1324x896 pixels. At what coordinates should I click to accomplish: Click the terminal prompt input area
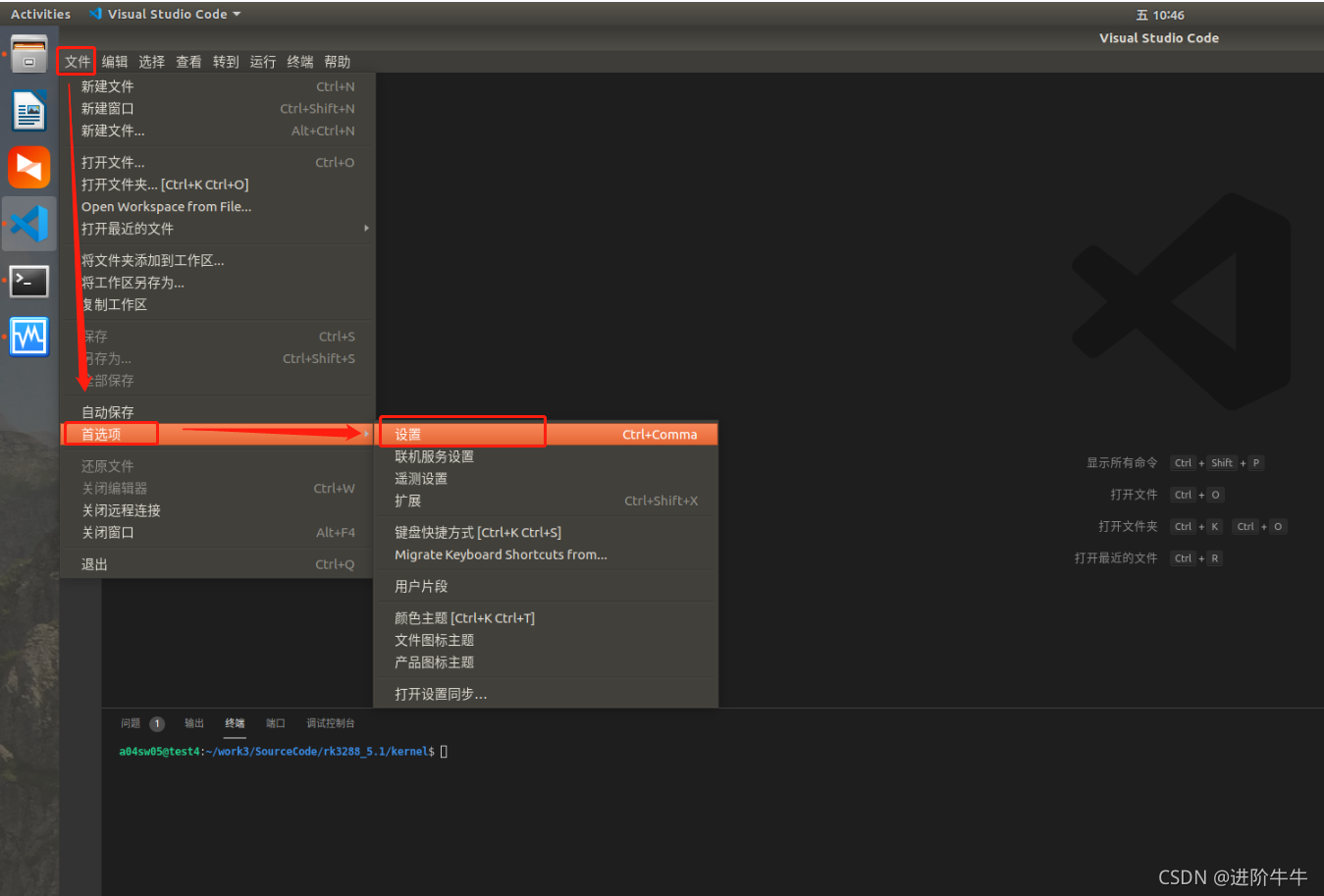[444, 752]
